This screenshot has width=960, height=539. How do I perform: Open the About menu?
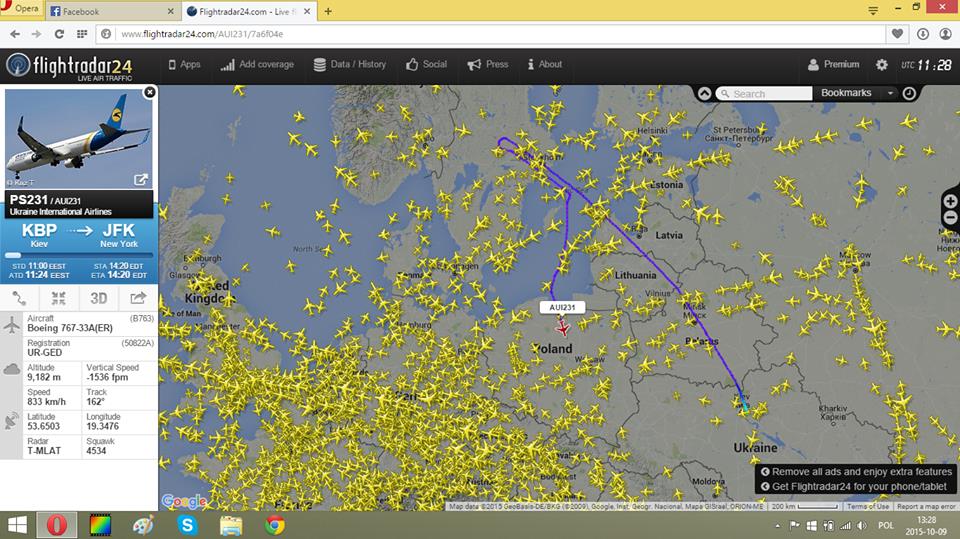545,64
